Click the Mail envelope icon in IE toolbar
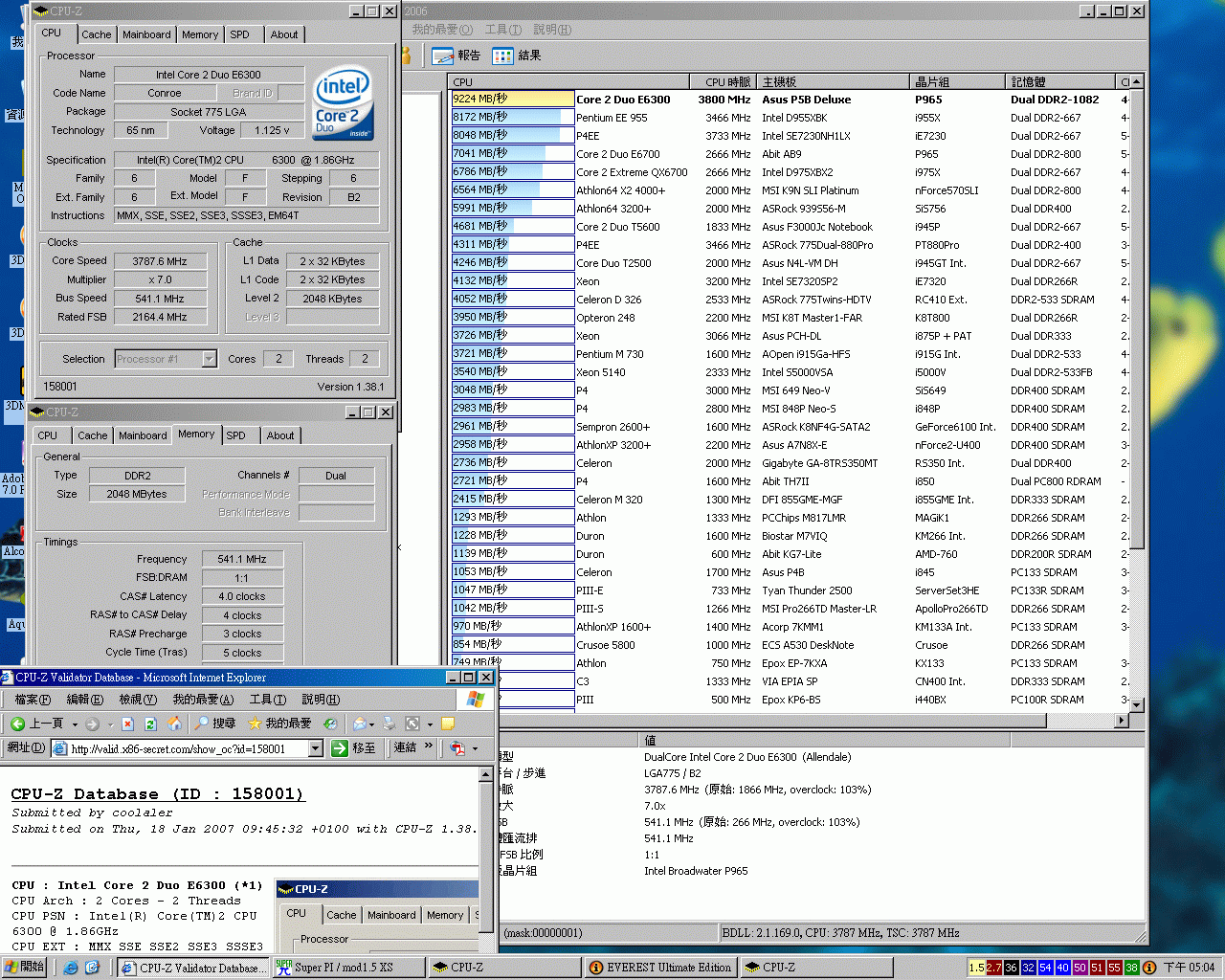The height and width of the screenshot is (980, 1225). pos(359,724)
